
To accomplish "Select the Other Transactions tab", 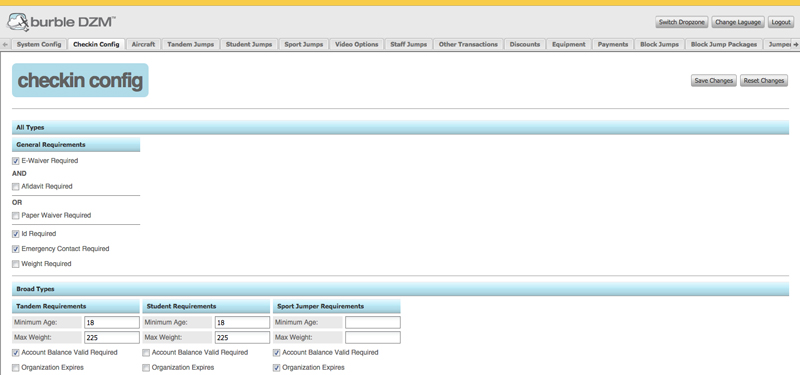I will click(x=468, y=44).
